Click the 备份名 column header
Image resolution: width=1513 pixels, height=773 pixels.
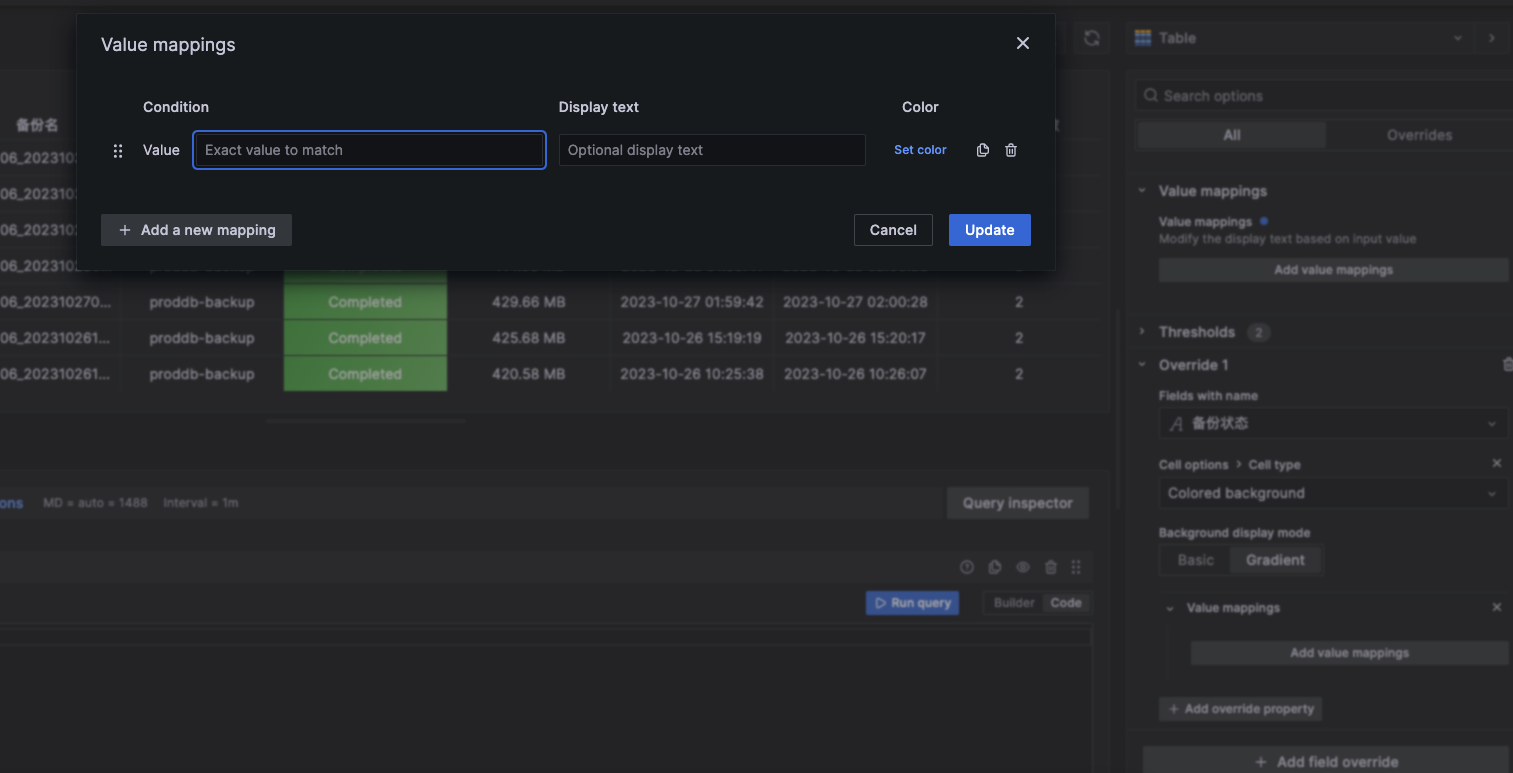click(x=37, y=126)
